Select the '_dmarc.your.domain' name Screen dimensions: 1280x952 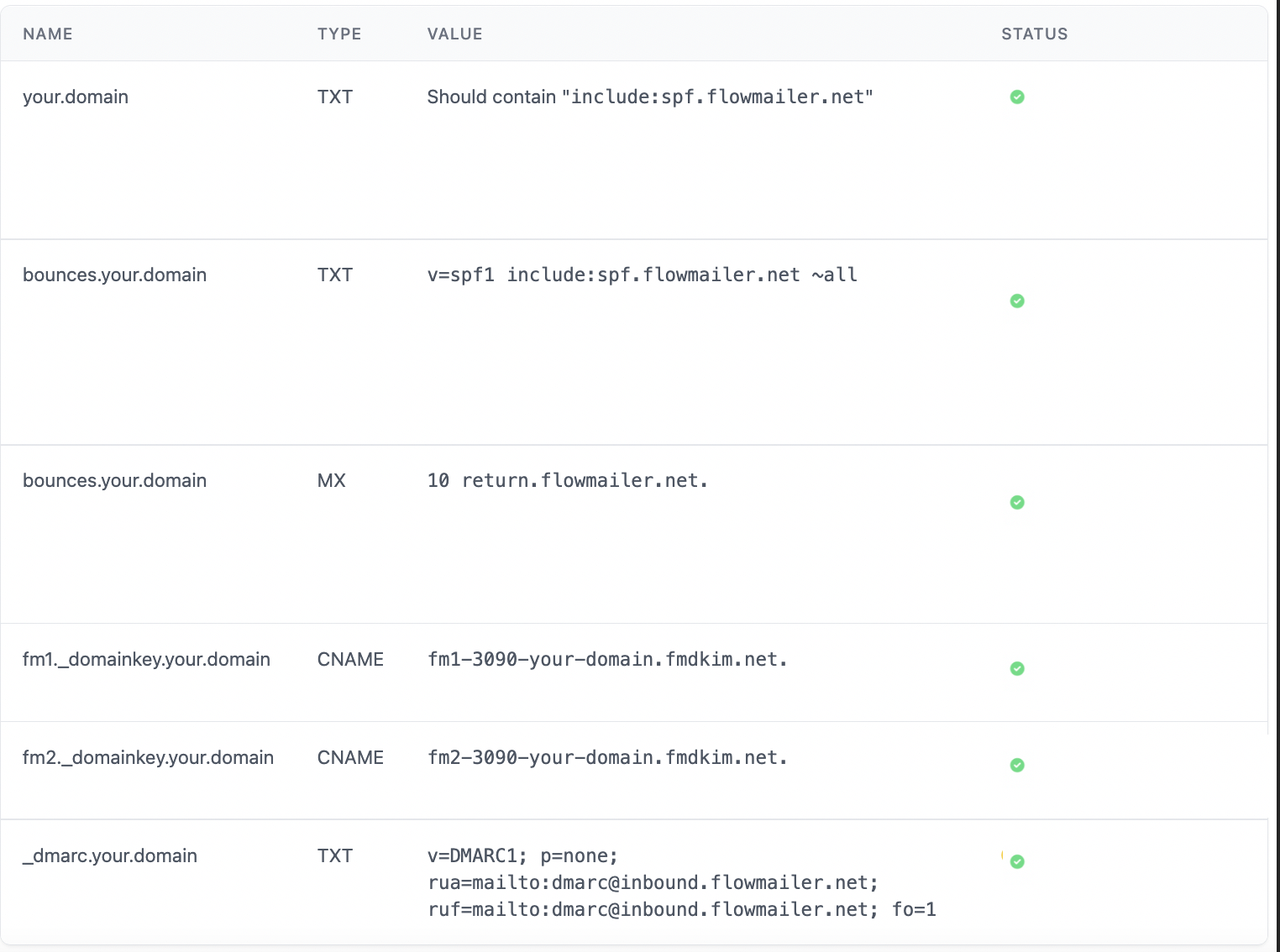(110, 856)
